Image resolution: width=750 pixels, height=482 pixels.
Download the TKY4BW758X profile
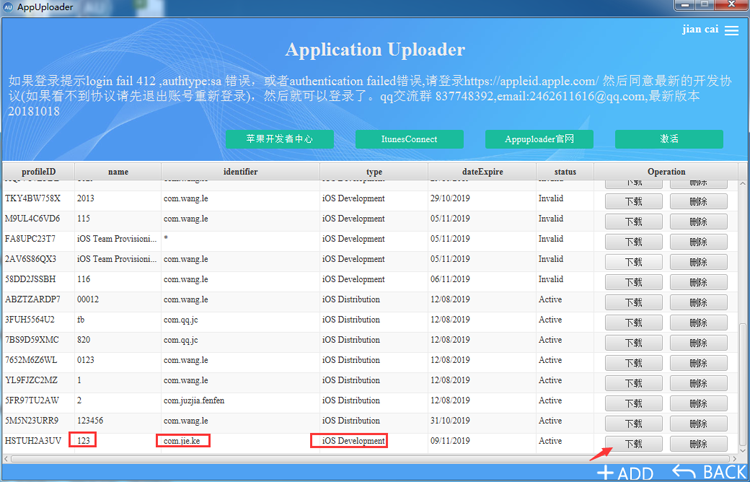pyautogui.click(x=633, y=201)
